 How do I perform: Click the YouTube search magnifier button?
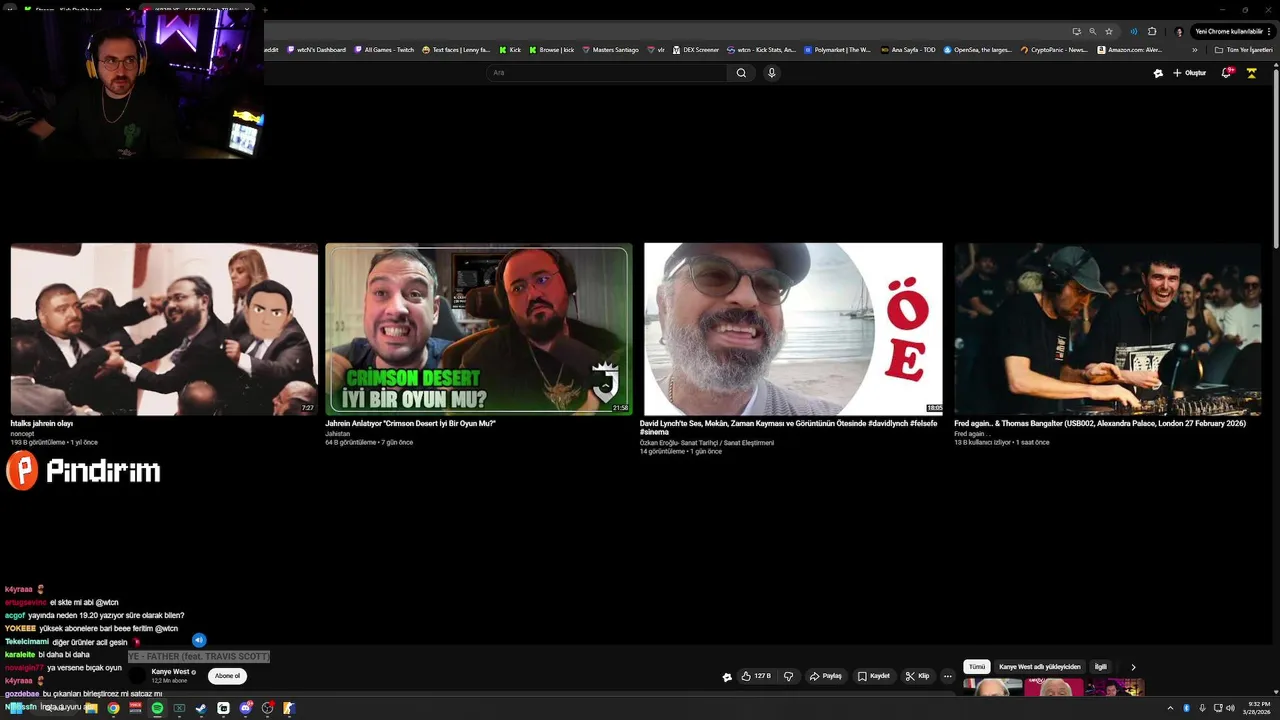tap(741, 73)
